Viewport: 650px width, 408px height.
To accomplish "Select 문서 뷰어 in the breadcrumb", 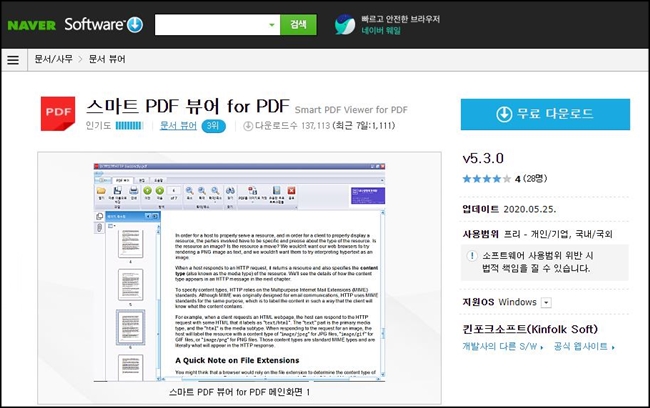I will (x=107, y=59).
